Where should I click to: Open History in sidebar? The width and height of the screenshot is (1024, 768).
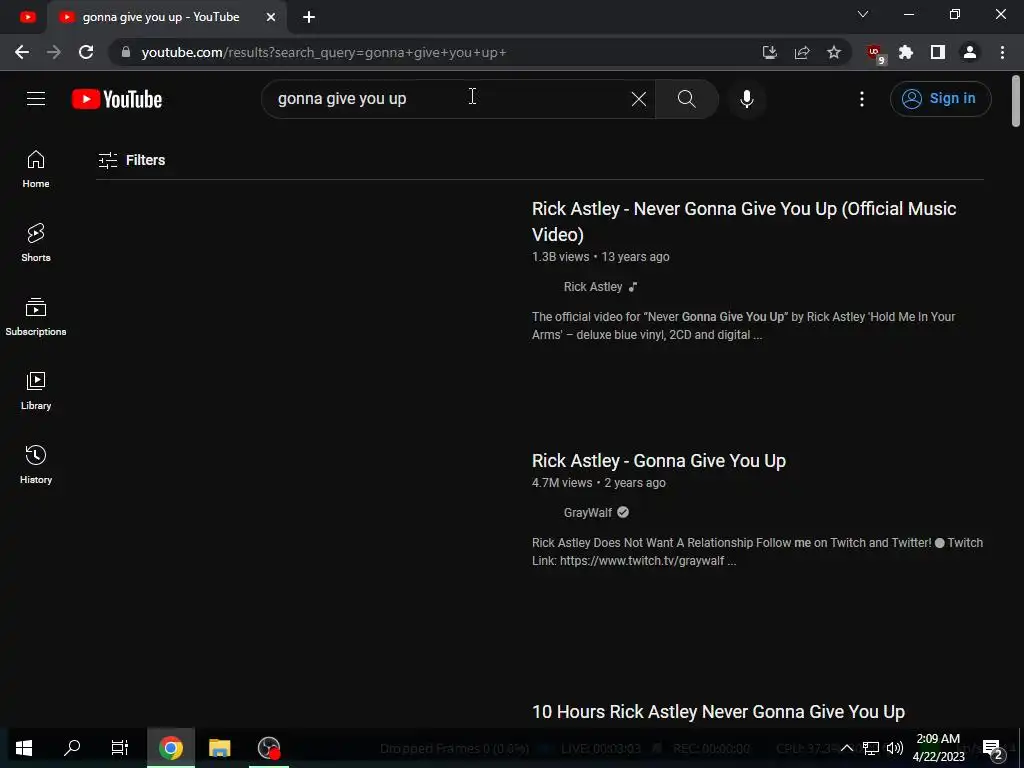(36, 464)
